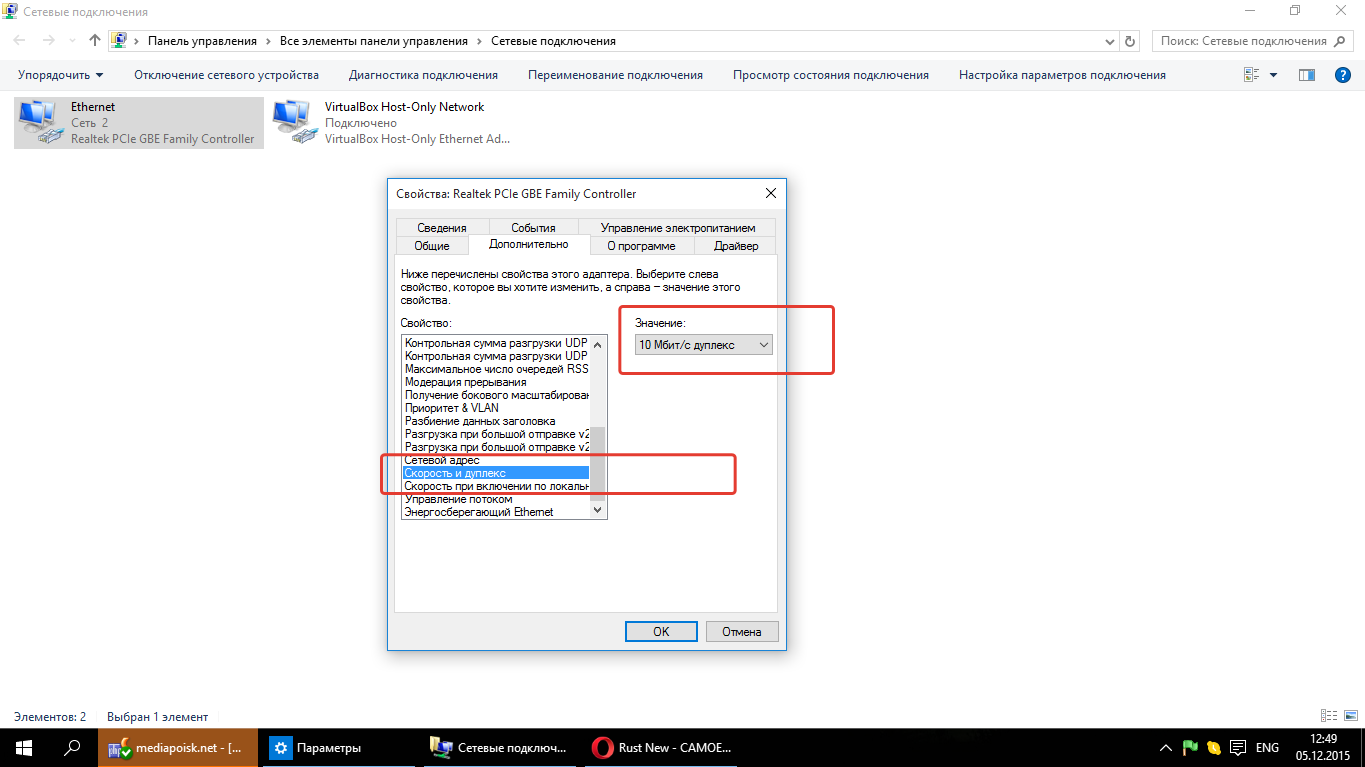Click Настройка параметров подключения
Viewport: 1365px width, 767px height.
1062,75
